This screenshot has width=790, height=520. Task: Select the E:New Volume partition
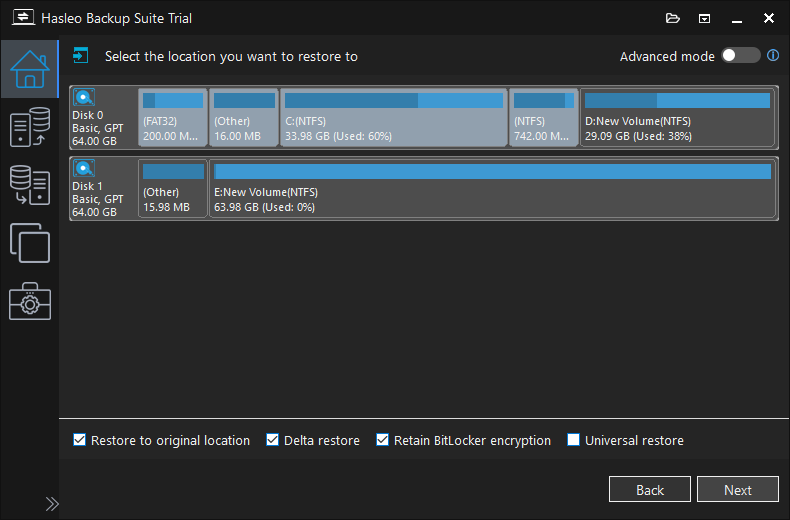492,188
